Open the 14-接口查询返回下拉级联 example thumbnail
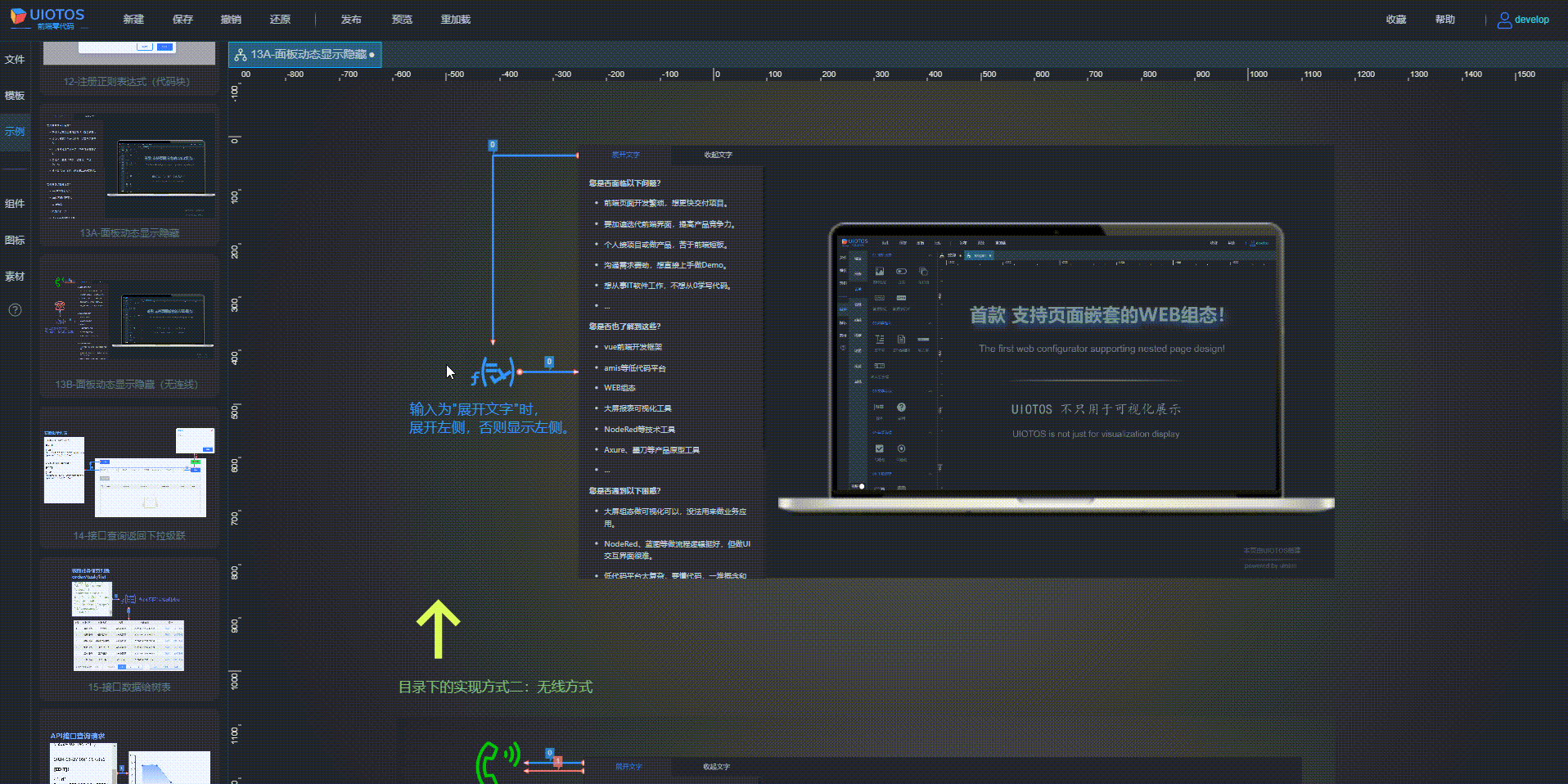This screenshot has height=784, width=1568. coord(128,475)
